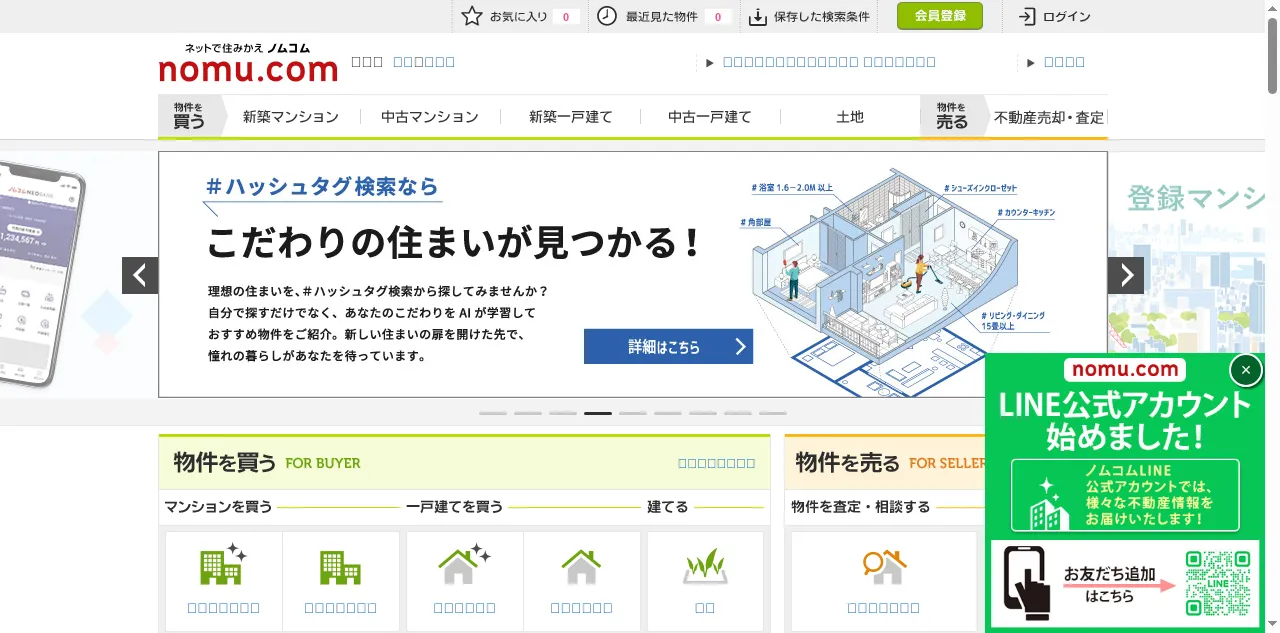Screen dimensions: 1280x633
Task: Click the LINE friend-add QR code banner
Action: click(1124, 583)
